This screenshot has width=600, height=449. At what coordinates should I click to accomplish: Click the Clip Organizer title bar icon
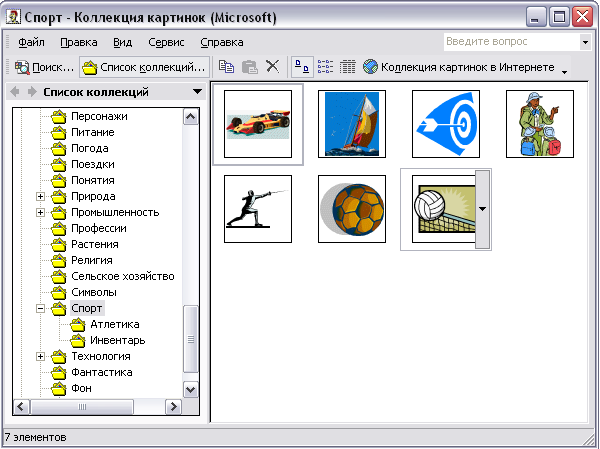click(x=13, y=17)
